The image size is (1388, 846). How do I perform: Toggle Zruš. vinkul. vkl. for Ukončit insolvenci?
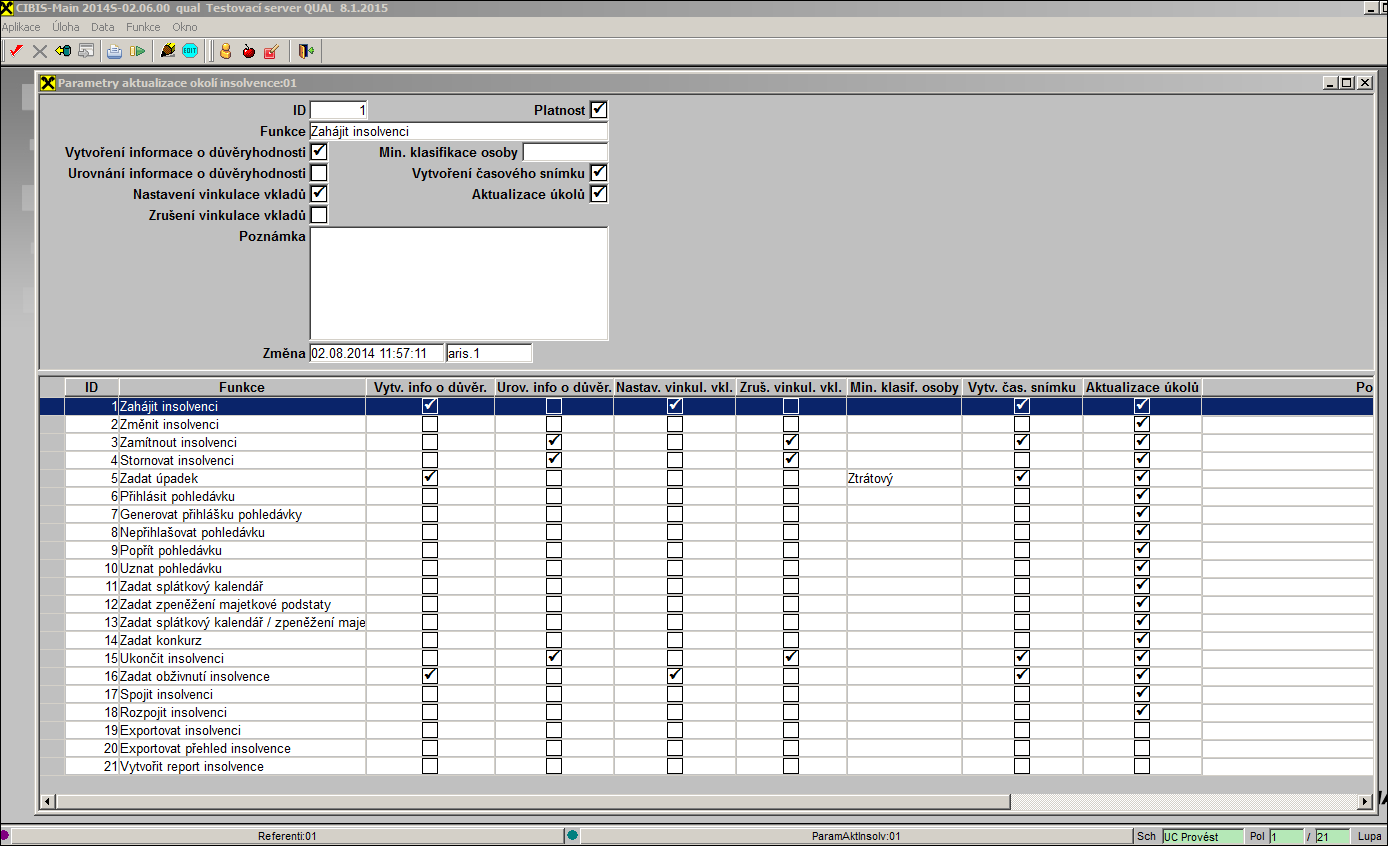(x=791, y=658)
